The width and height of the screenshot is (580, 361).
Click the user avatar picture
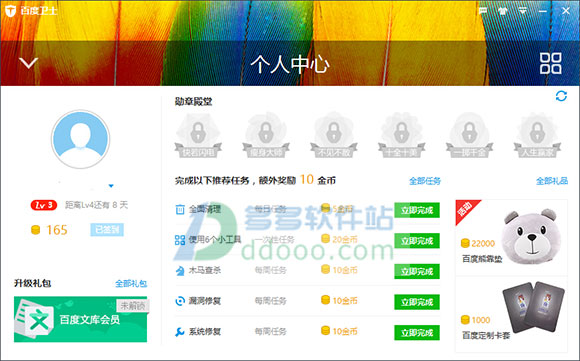(80, 139)
